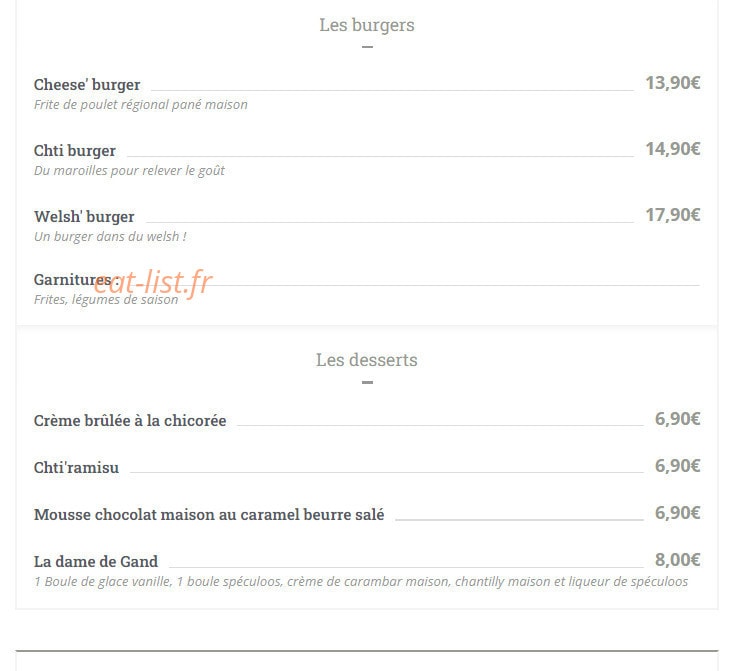Image resolution: width=751 pixels, height=671 pixels.
Task: Select La dame de Gand dessert
Action: 96,561
